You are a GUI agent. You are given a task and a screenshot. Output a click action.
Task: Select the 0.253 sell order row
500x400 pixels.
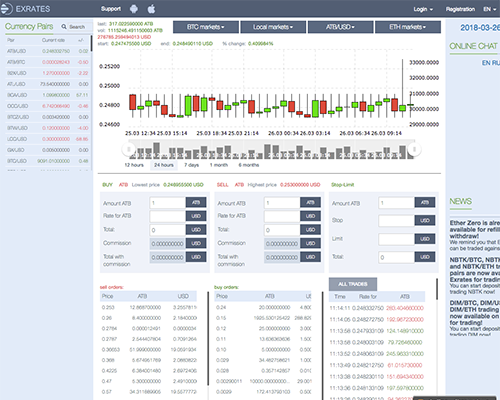pyautogui.click(x=149, y=307)
